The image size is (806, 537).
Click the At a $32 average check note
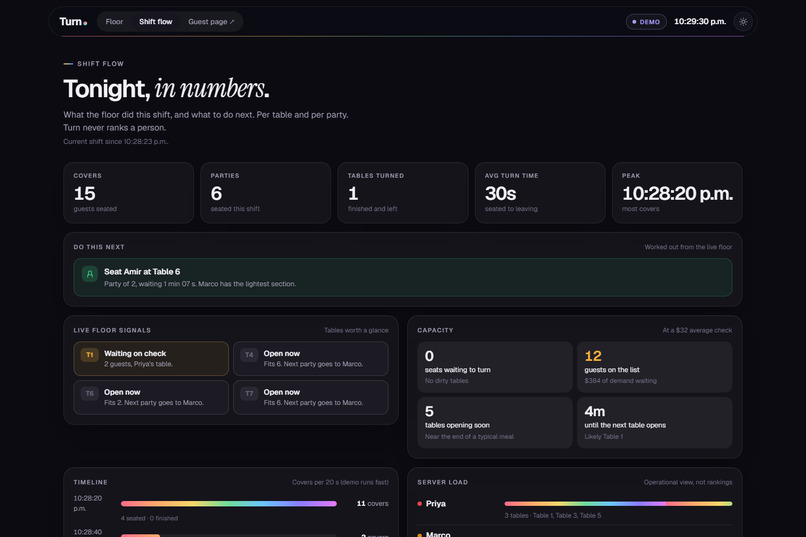tap(697, 330)
